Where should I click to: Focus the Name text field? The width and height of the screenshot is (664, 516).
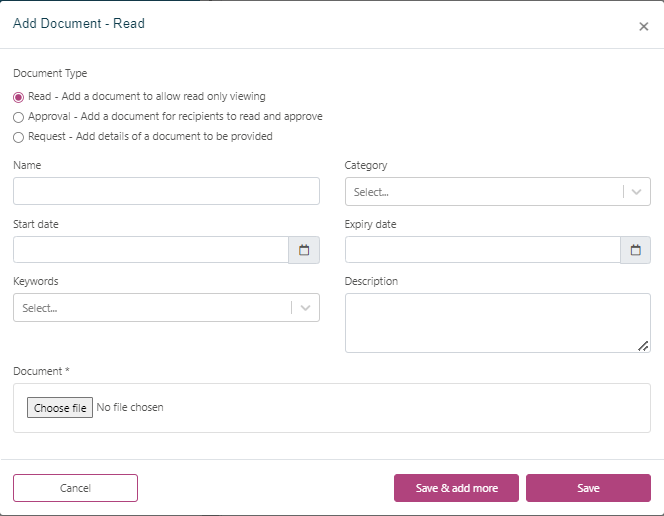click(x=166, y=191)
